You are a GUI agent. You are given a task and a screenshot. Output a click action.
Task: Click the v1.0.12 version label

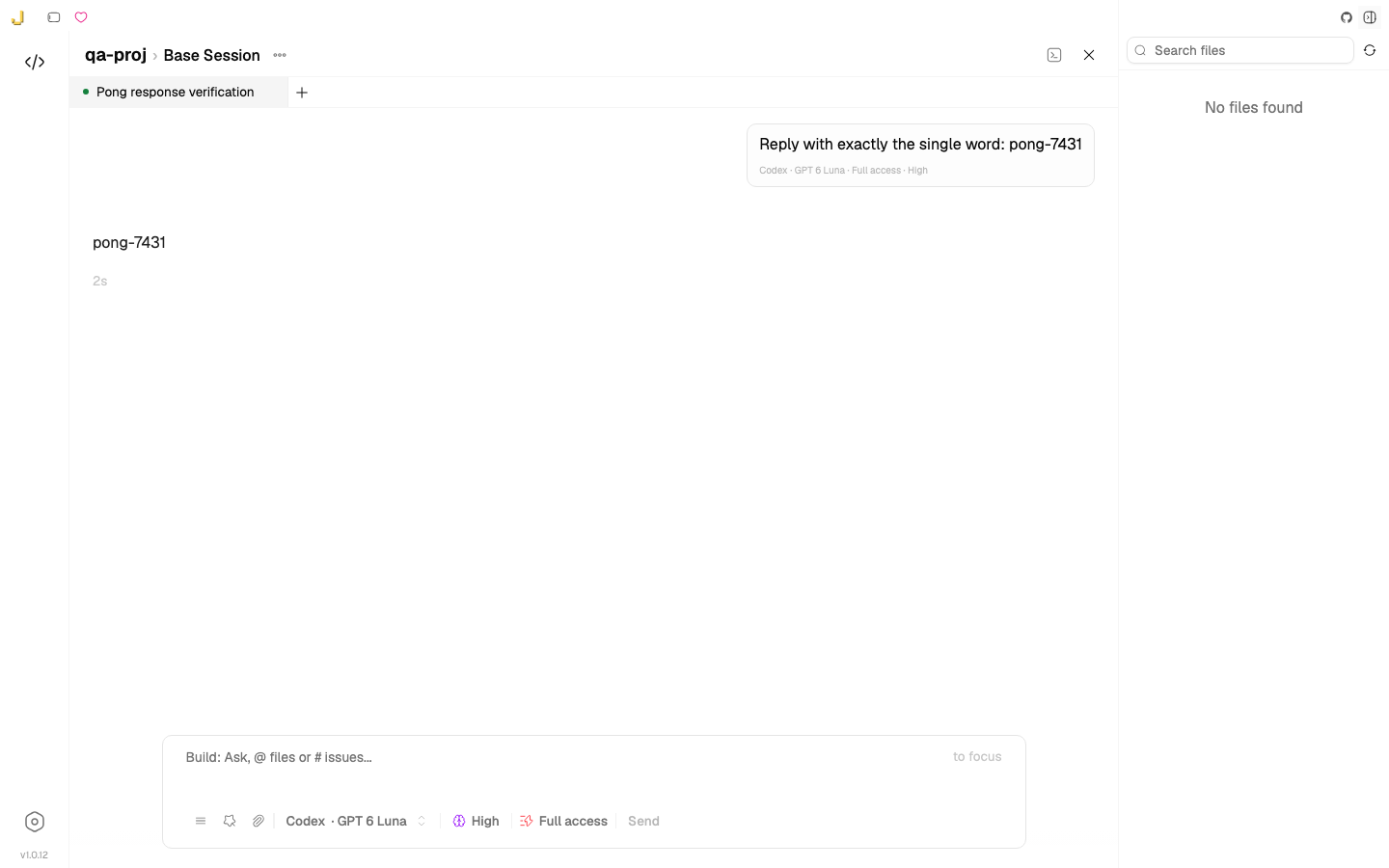(x=34, y=854)
